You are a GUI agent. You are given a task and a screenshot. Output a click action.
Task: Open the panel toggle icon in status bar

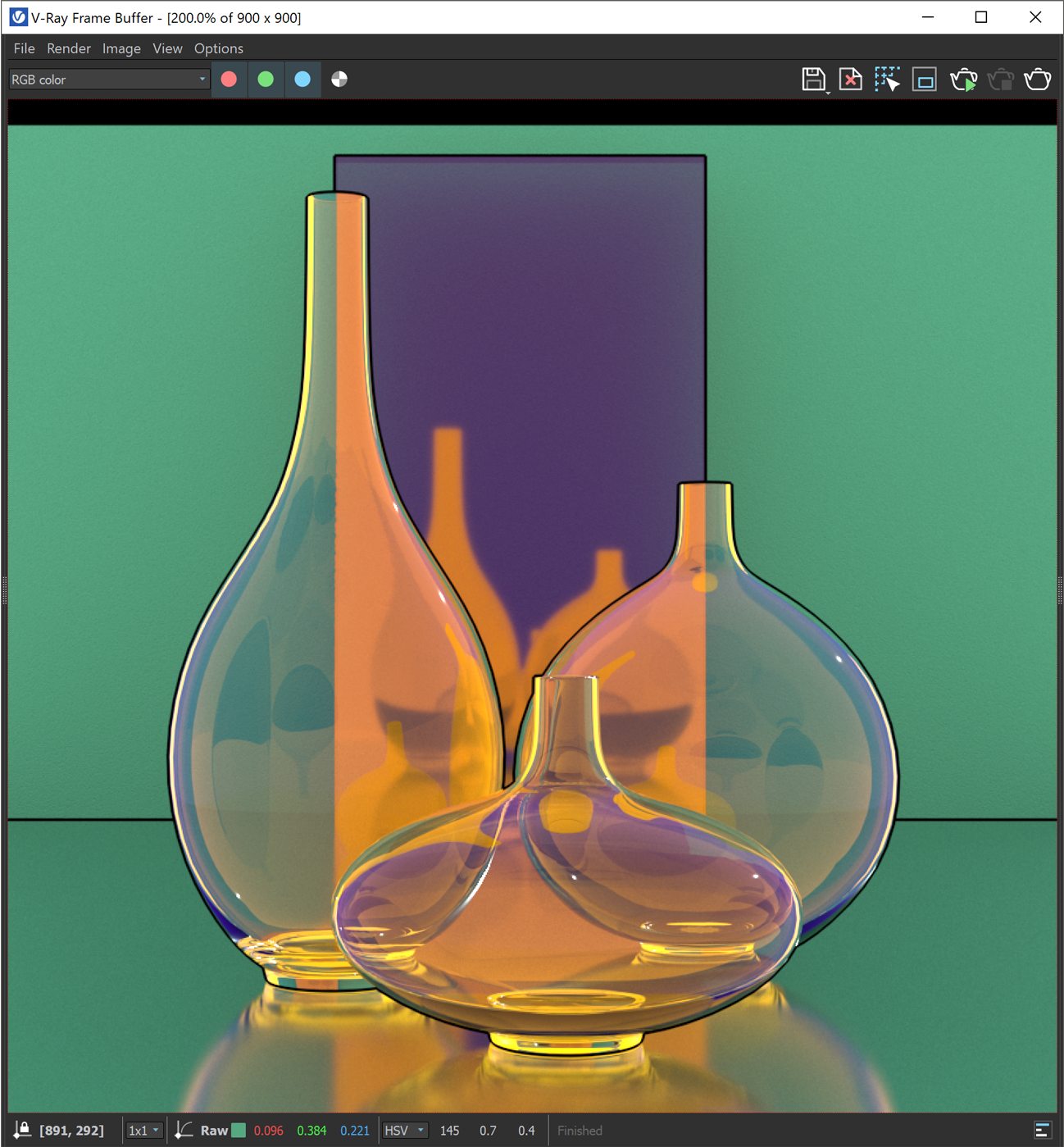click(1042, 1130)
